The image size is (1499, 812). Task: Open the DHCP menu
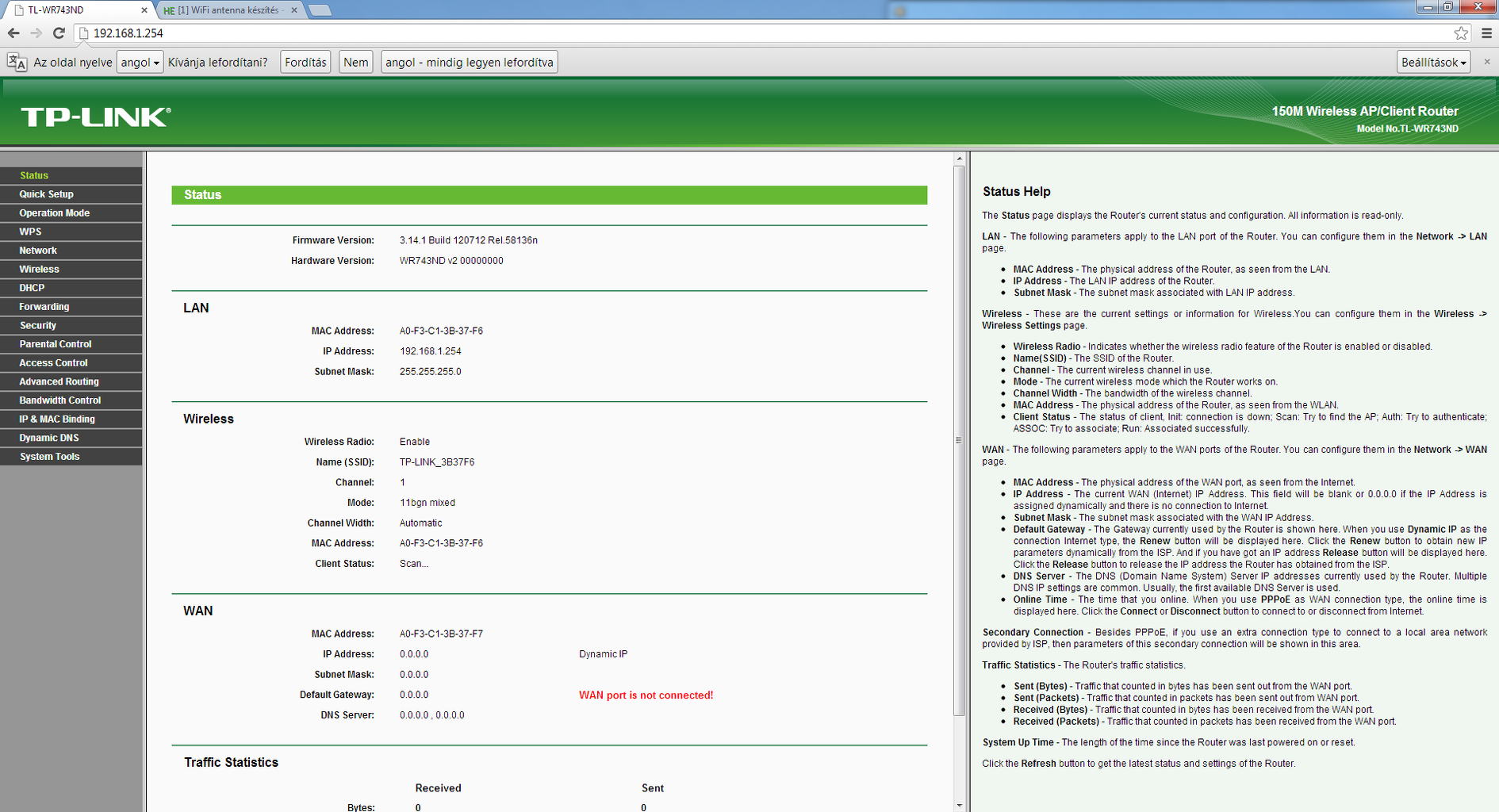(71, 288)
